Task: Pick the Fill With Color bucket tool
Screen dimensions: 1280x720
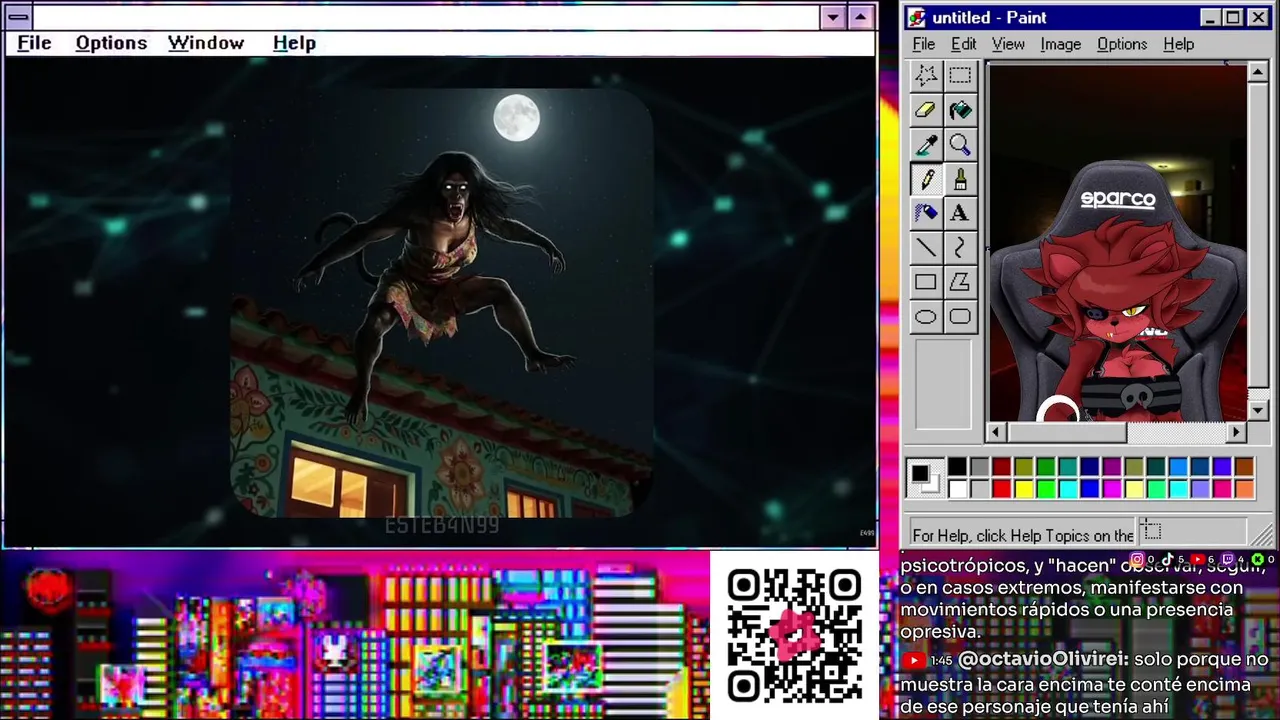Action: 960,110
